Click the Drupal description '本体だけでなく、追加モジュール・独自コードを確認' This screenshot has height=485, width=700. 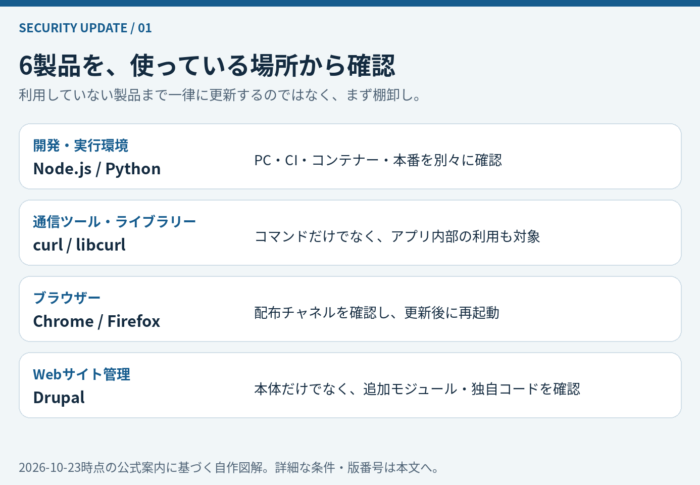click(417, 389)
